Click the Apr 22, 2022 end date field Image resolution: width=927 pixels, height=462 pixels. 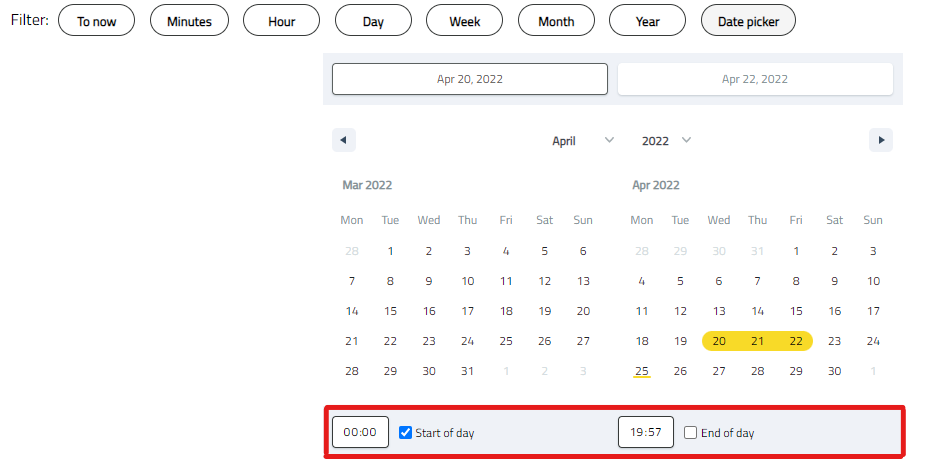click(x=755, y=79)
